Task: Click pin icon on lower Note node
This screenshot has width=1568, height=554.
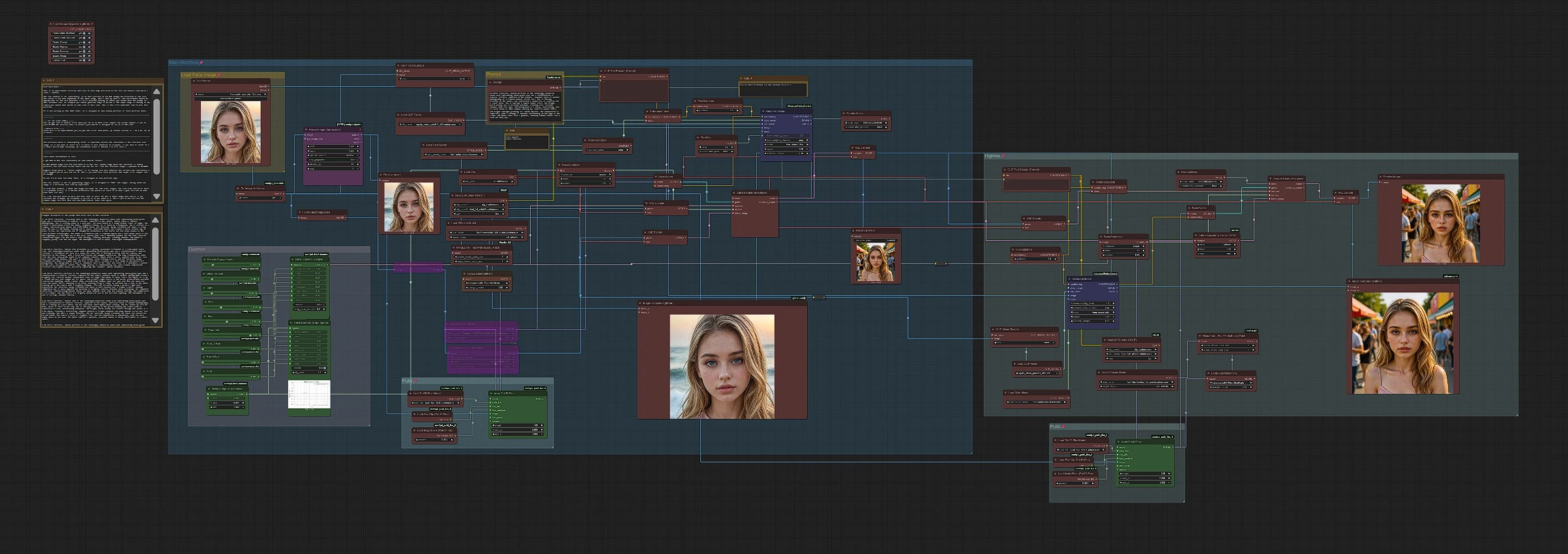Action: [x=53, y=209]
